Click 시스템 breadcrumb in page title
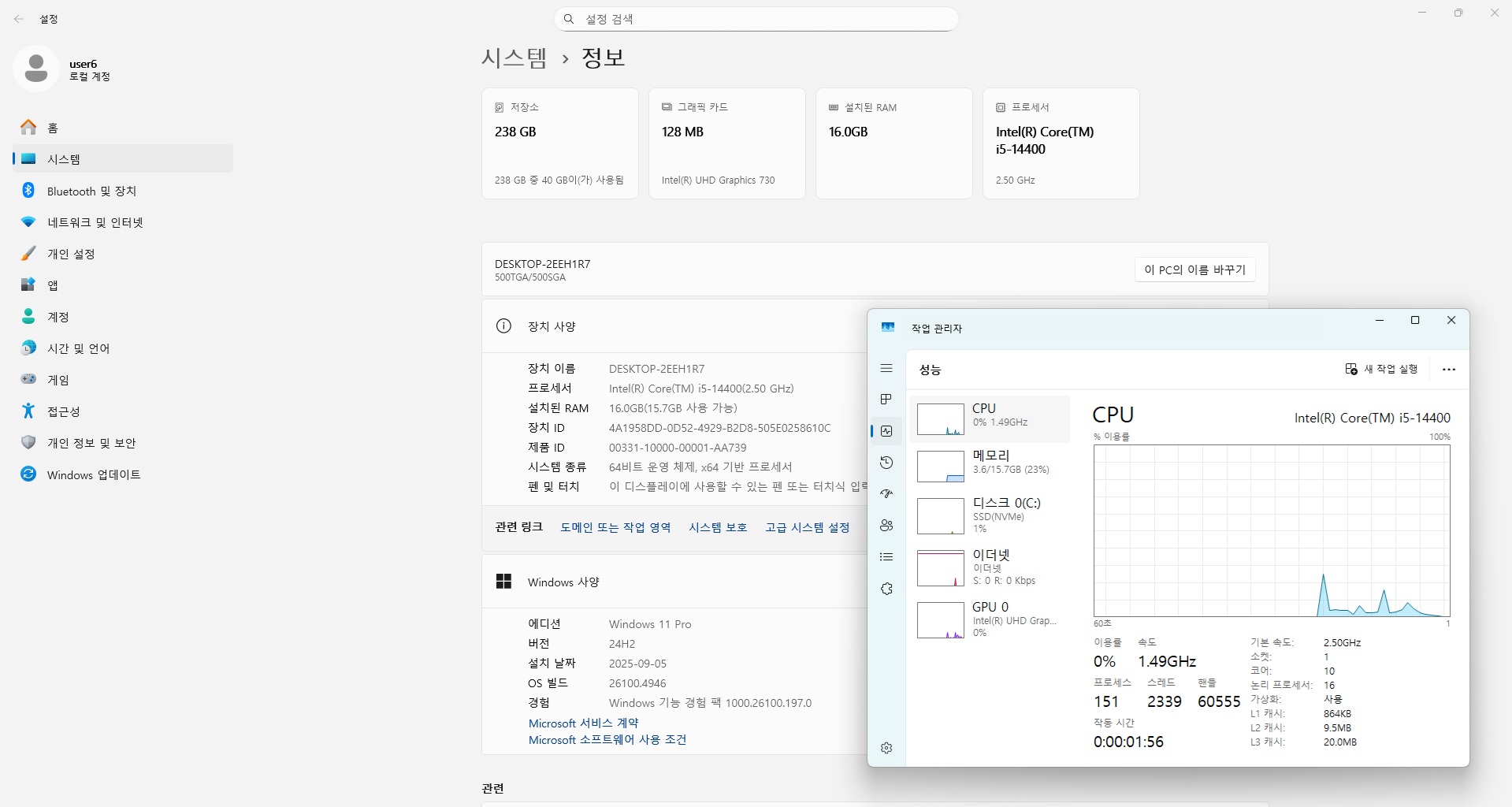1512x807 pixels. (514, 58)
